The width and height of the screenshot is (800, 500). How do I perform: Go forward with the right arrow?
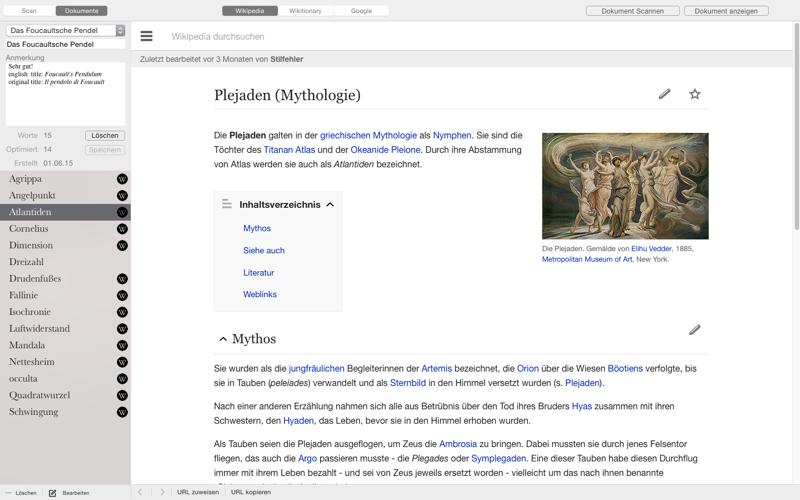[162, 492]
